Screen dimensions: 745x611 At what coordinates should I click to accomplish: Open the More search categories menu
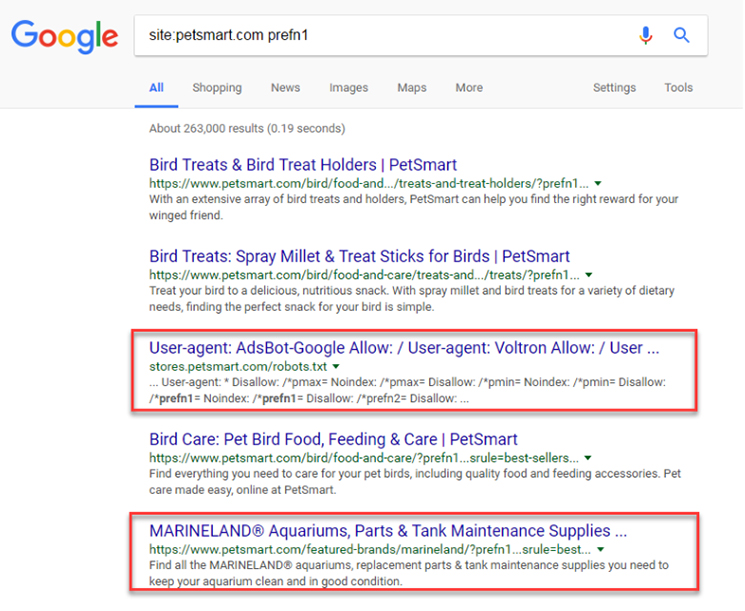click(469, 88)
